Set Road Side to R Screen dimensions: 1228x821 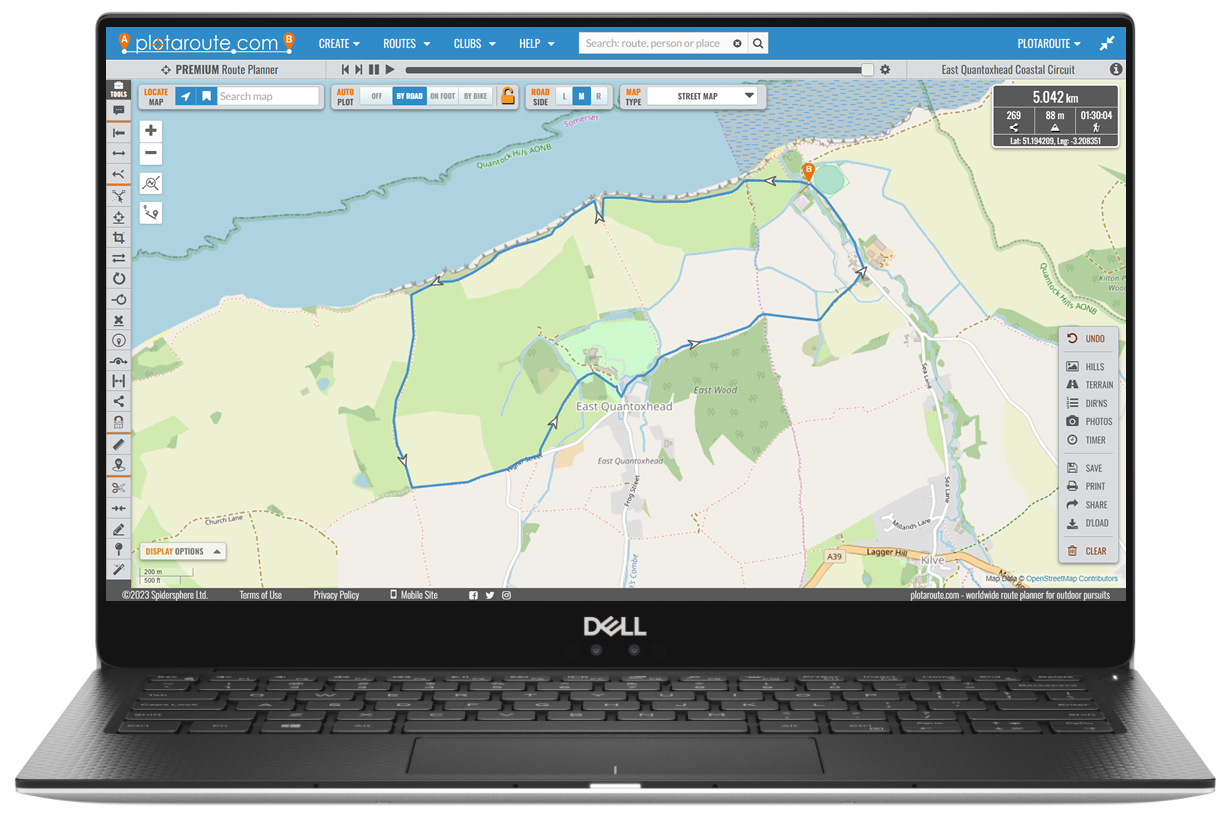tap(598, 96)
